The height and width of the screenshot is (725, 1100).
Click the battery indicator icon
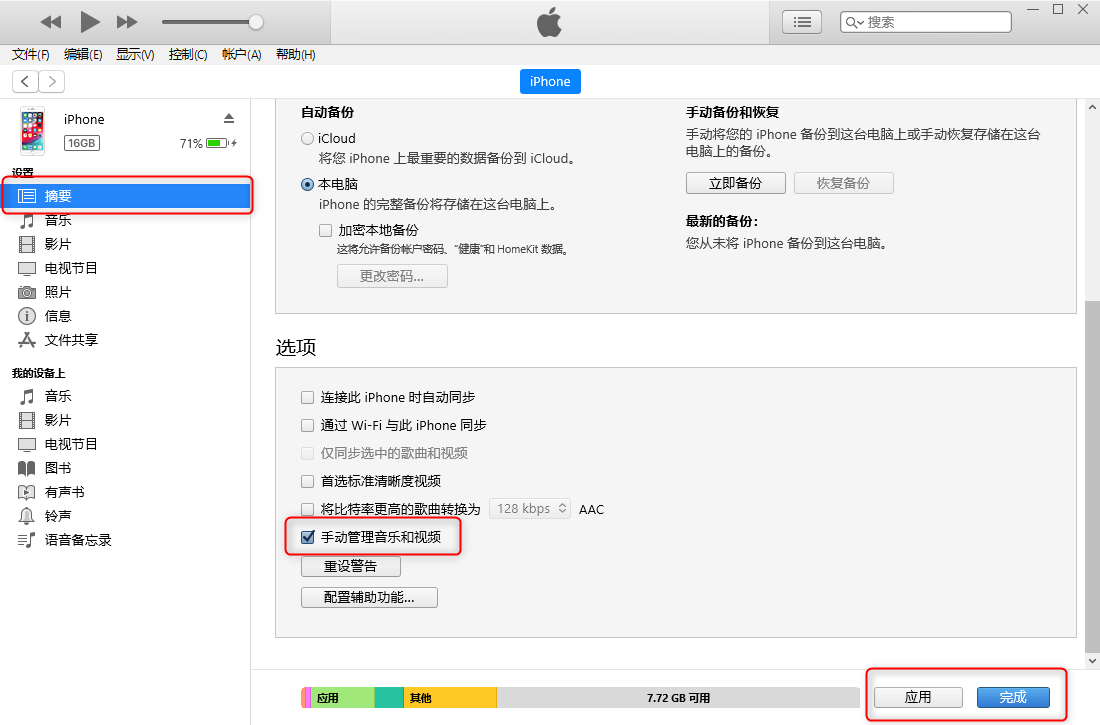point(217,143)
